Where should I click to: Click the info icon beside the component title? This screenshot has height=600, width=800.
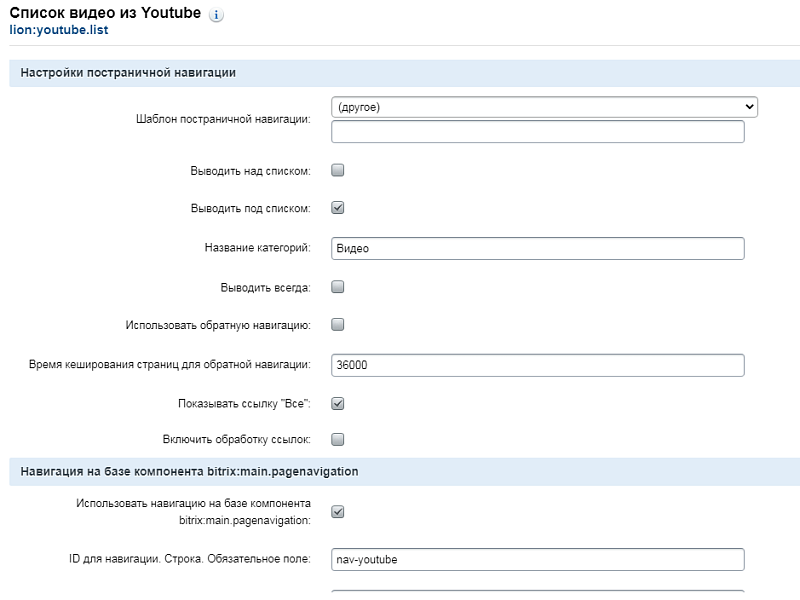click(x=217, y=16)
